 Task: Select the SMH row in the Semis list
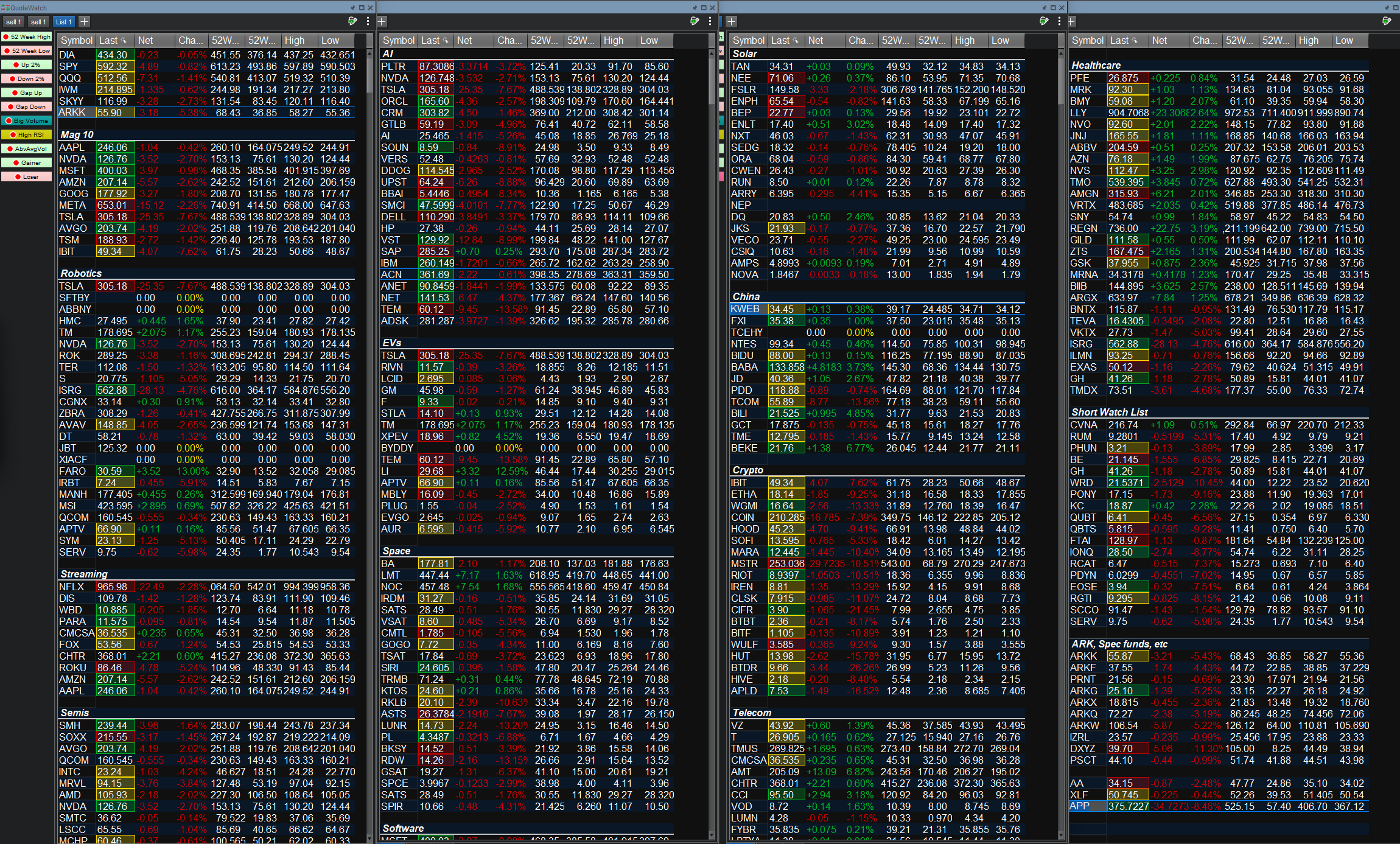[207, 725]
